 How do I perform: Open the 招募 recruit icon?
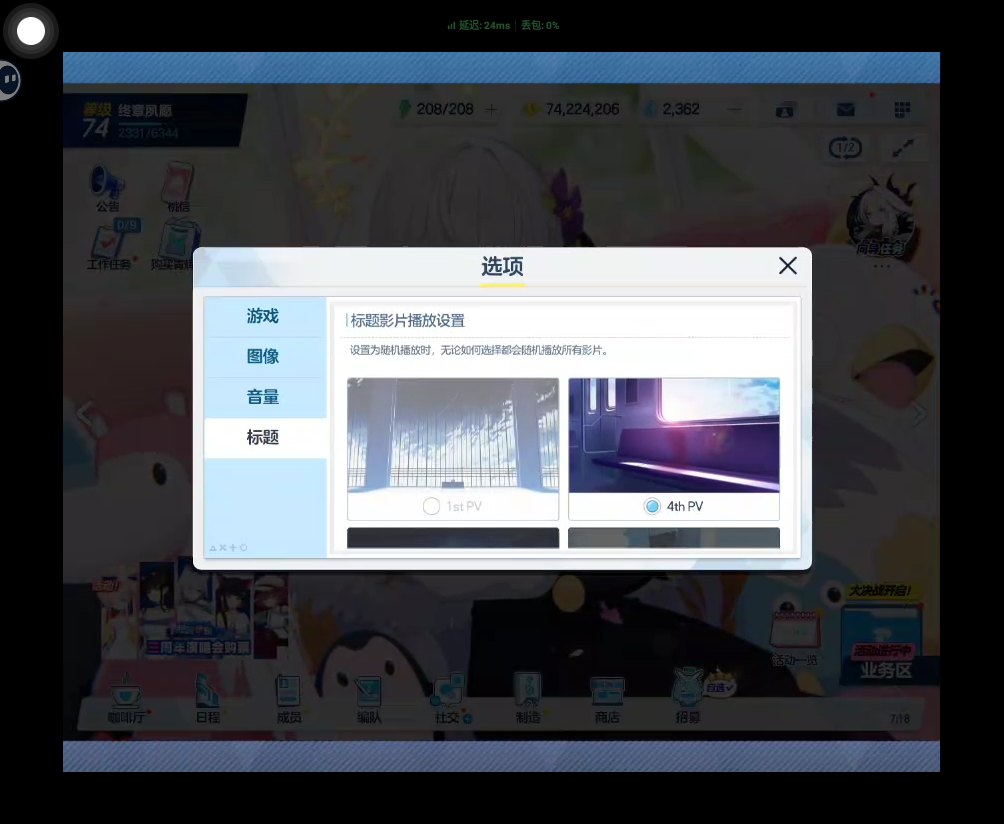coord(689,697)
